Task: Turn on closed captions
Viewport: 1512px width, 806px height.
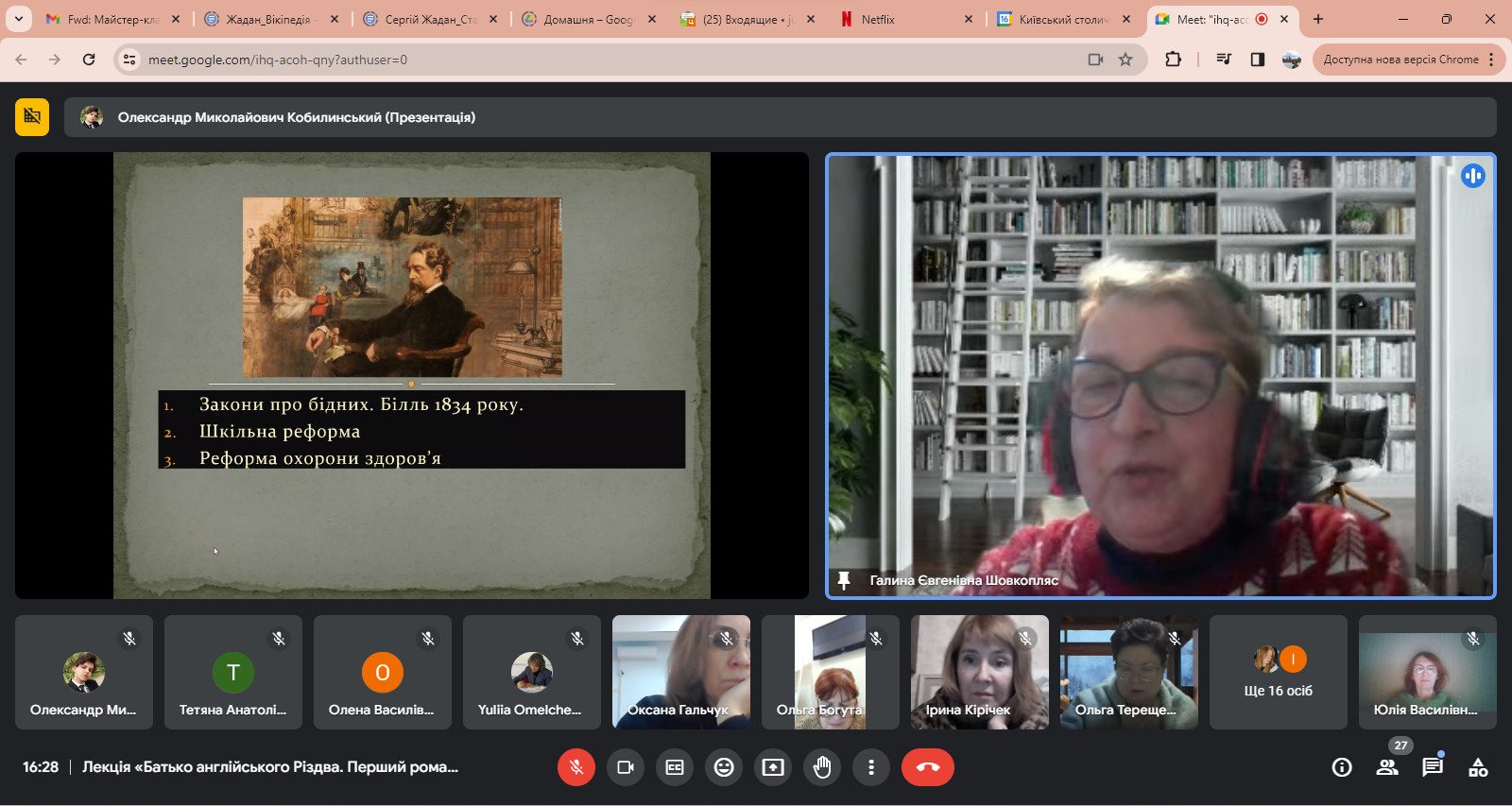Action: 675,767
